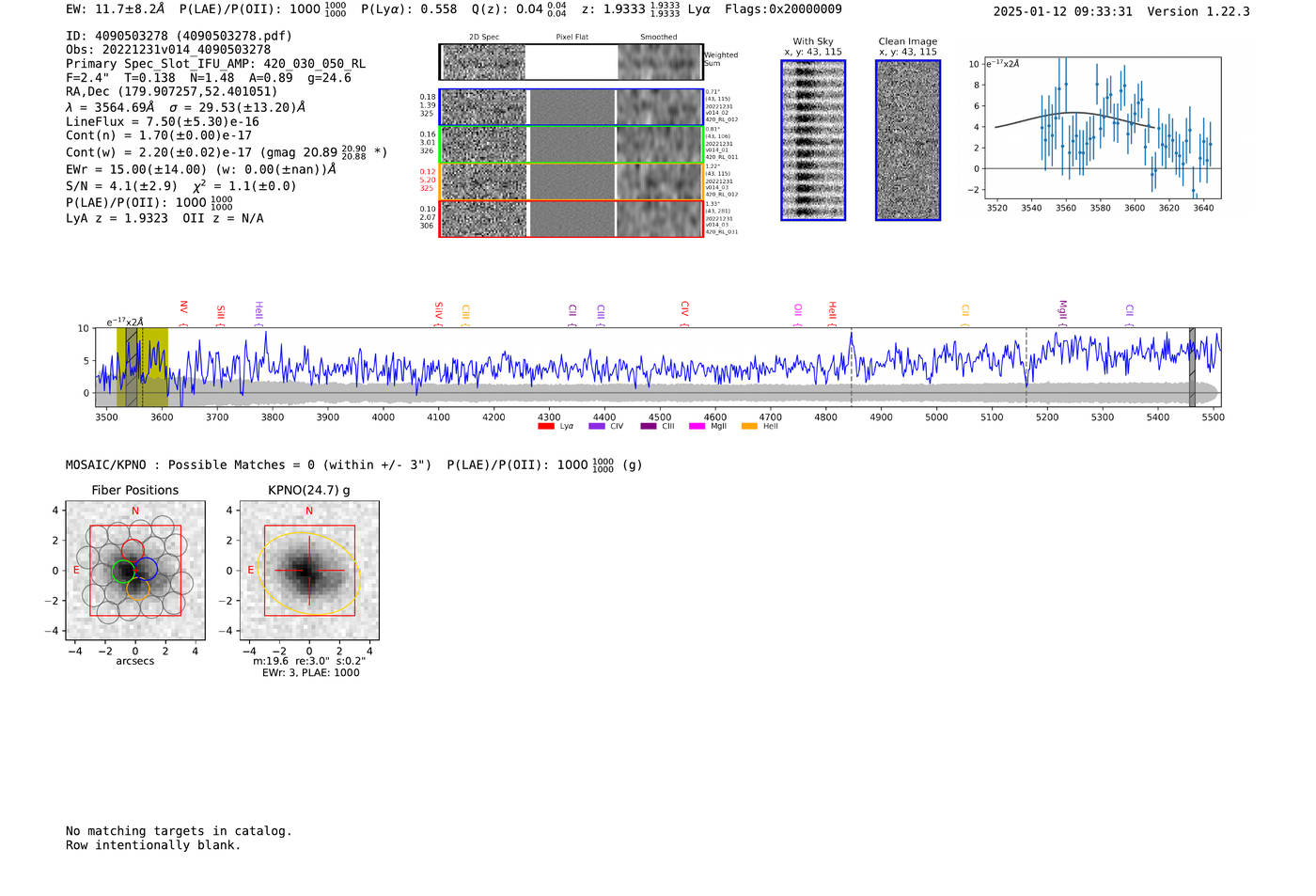Click the 'Obs: 20221231v014_4090503278' line
Image resolution: width=1316 pixels, height=896 pixels.
click(168, 49)
